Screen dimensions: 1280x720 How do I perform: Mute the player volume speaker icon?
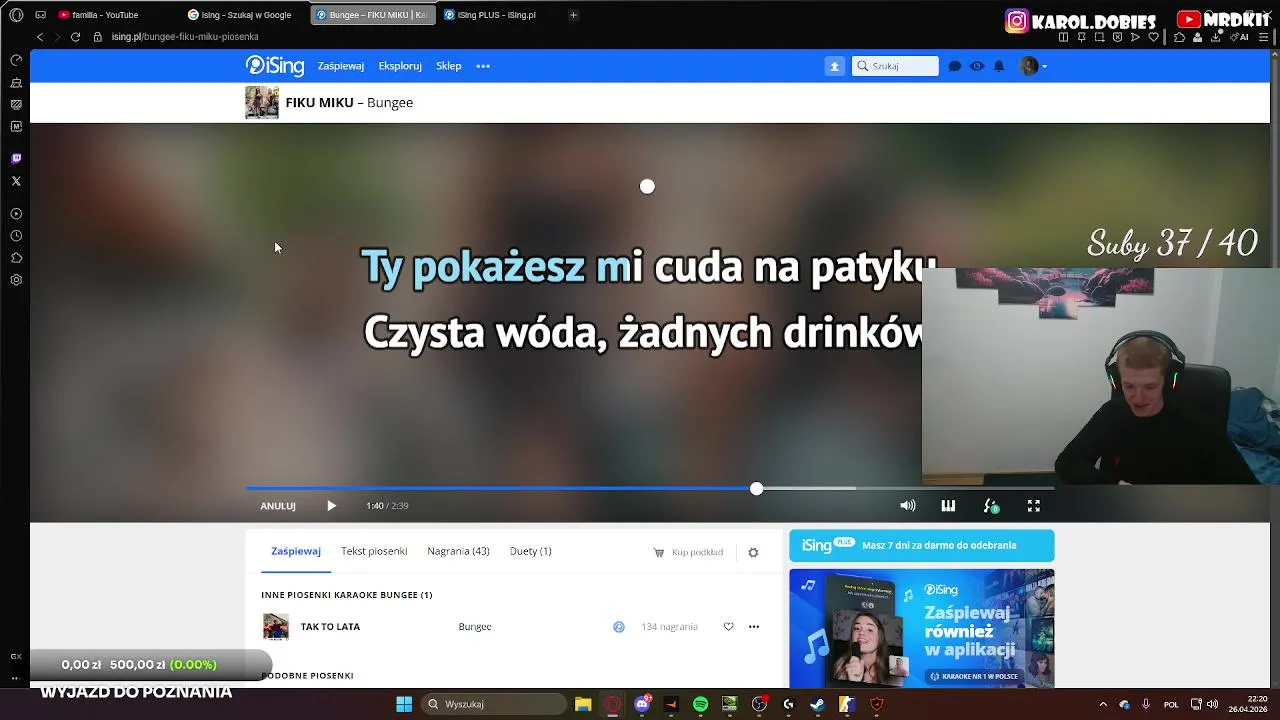click(x=908, y=506)
